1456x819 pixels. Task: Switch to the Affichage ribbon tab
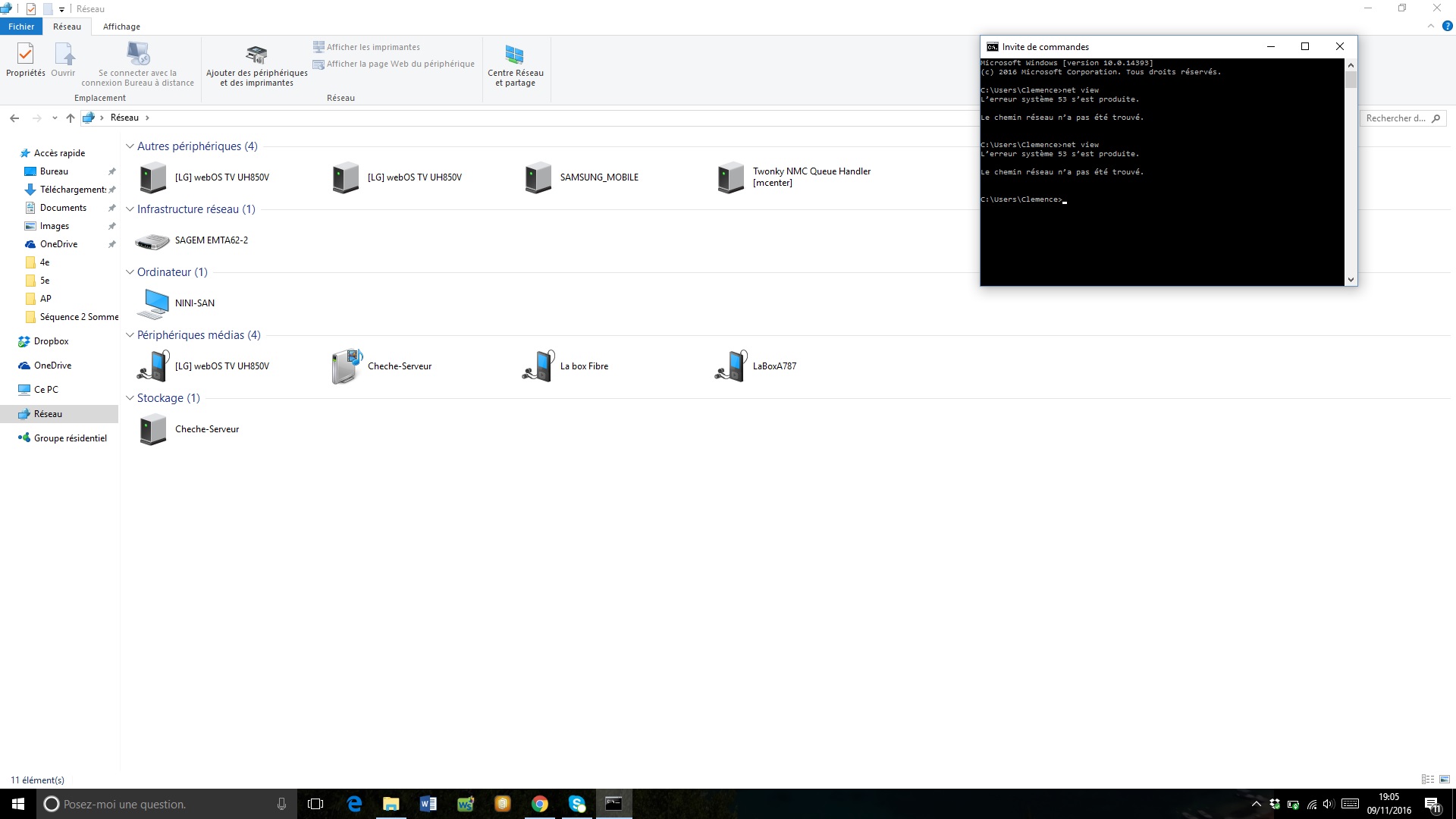click(x=121, y=27)
